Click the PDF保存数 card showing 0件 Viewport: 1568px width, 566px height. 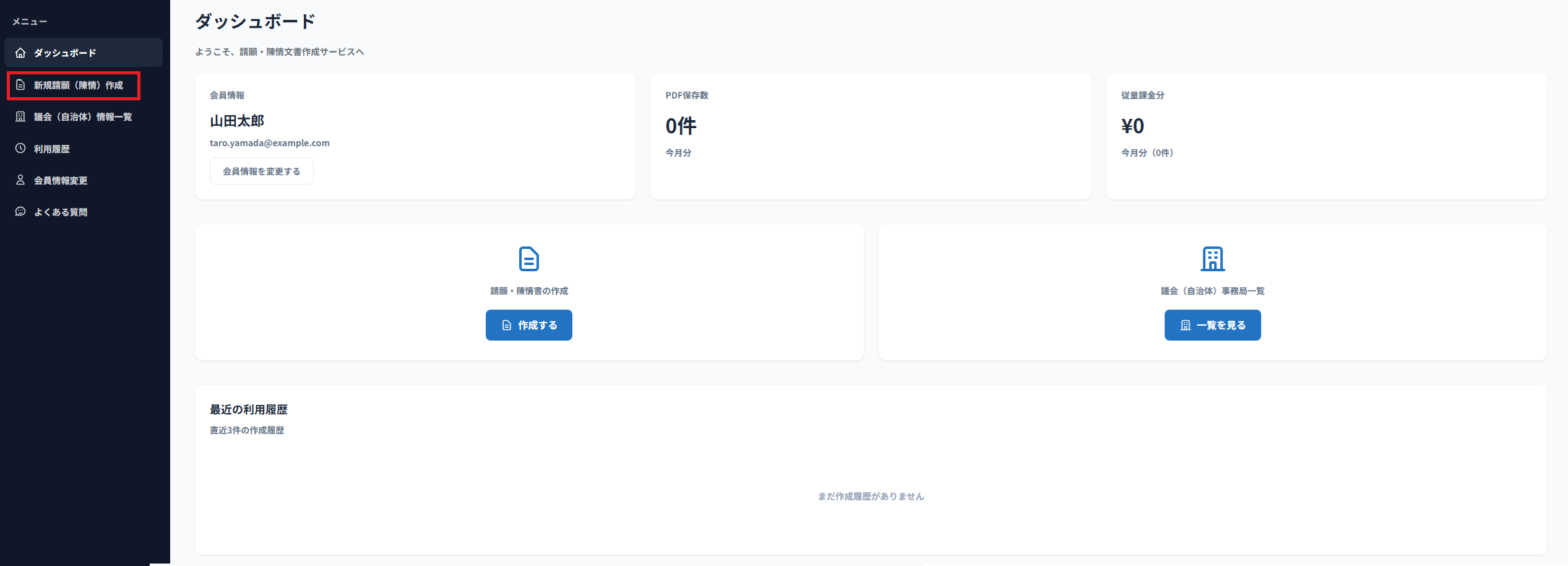click(870, 136)
